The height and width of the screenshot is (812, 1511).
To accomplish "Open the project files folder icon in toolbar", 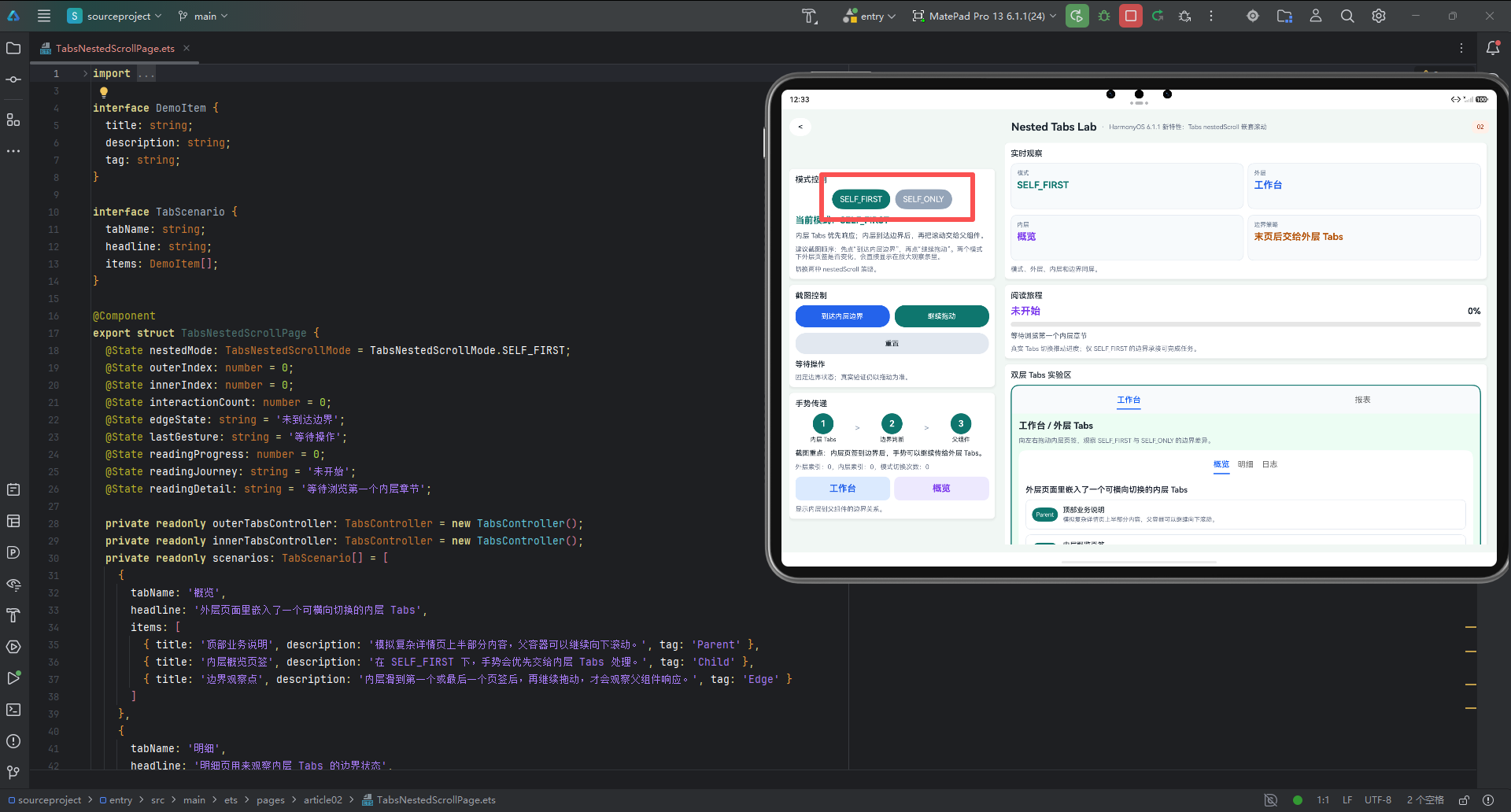I will pyautogui.click(x=1284, y=16).
